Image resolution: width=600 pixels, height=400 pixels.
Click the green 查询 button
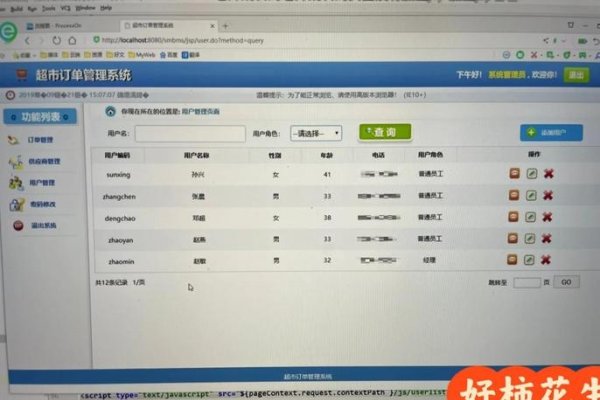click(385, 132)
